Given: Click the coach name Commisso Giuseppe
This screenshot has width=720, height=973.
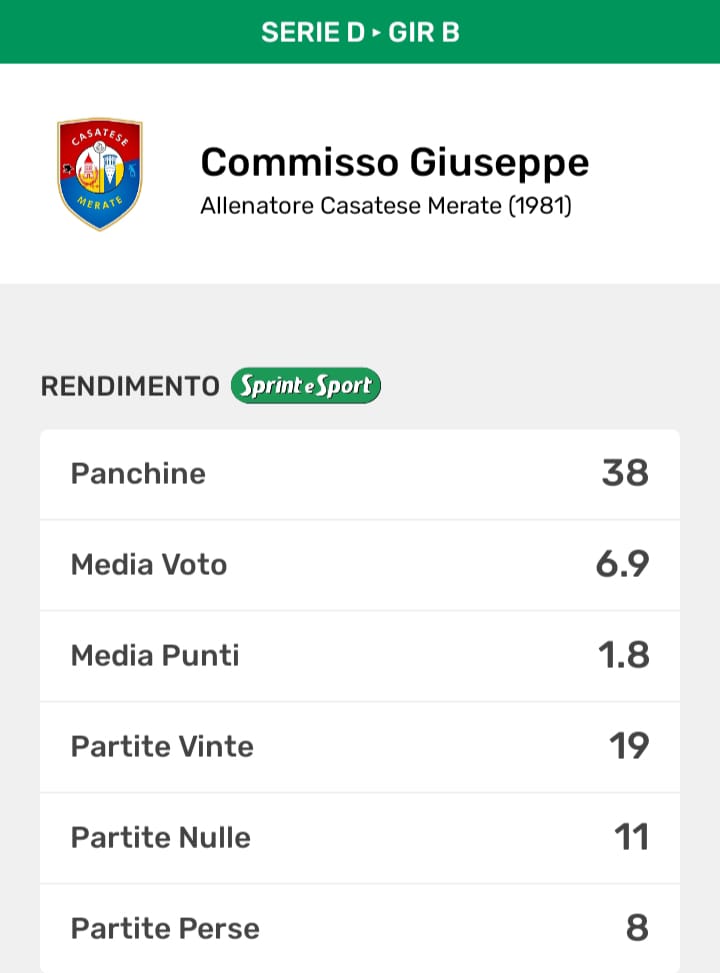Looking at the screenshot, I should tap(394, 162).
